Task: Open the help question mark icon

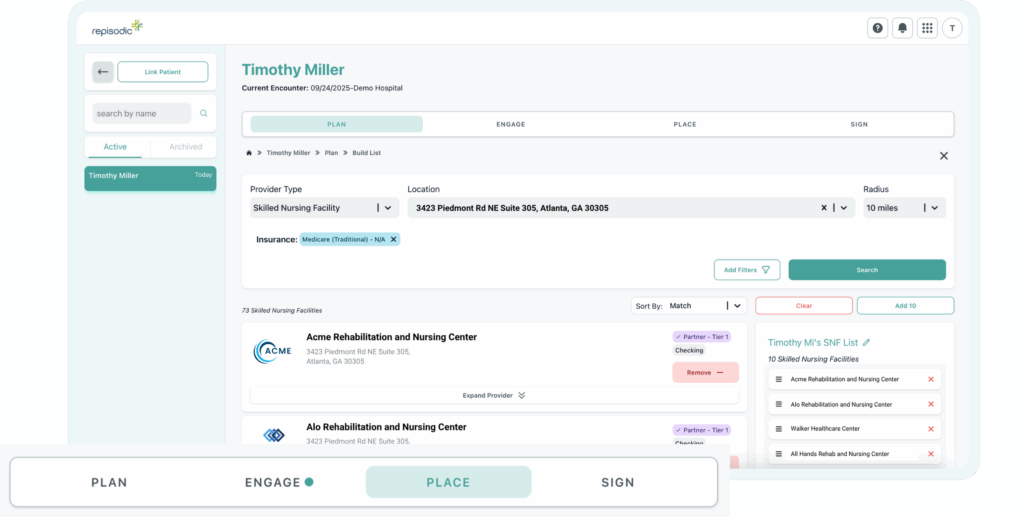Action: click(x=878, y=28)
